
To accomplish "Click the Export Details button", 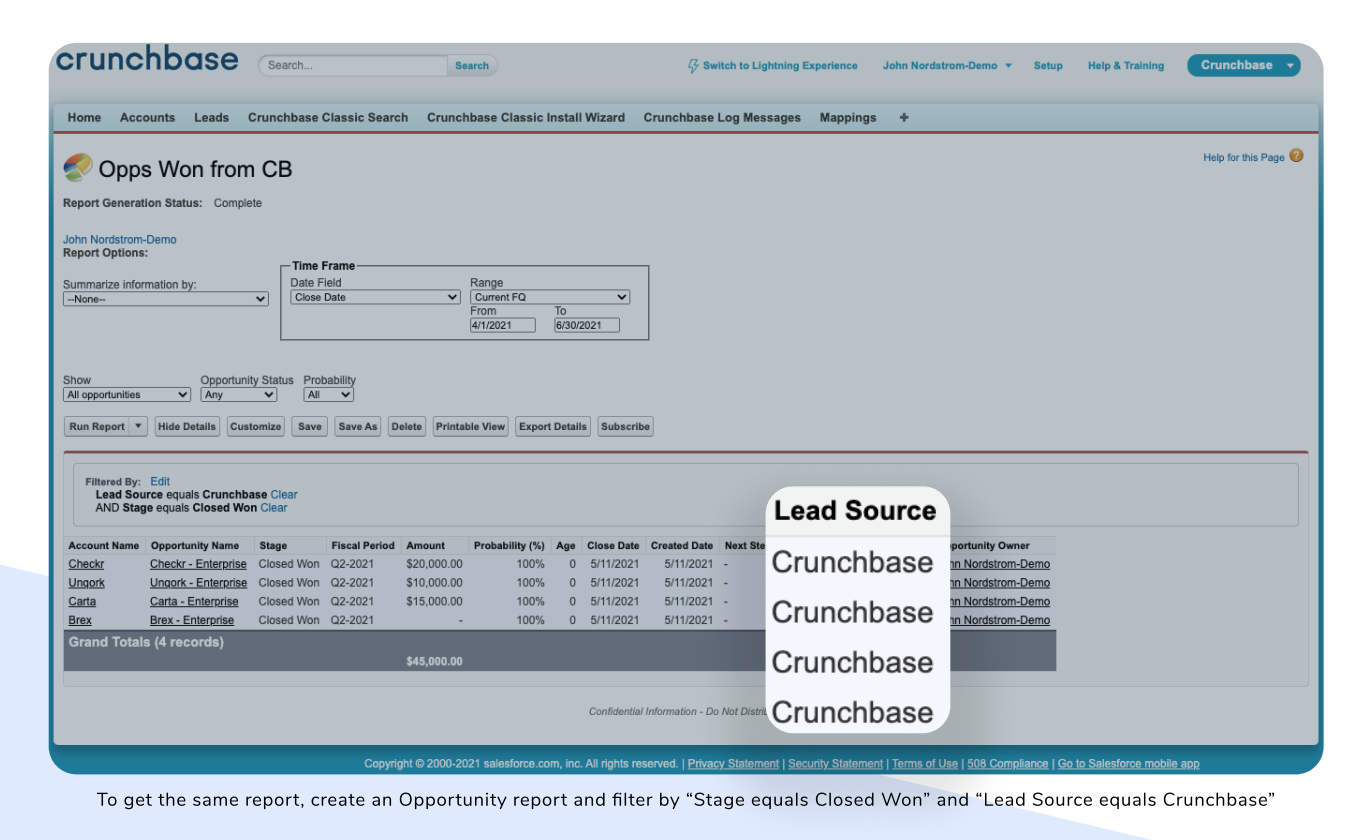I will [552, 426].
